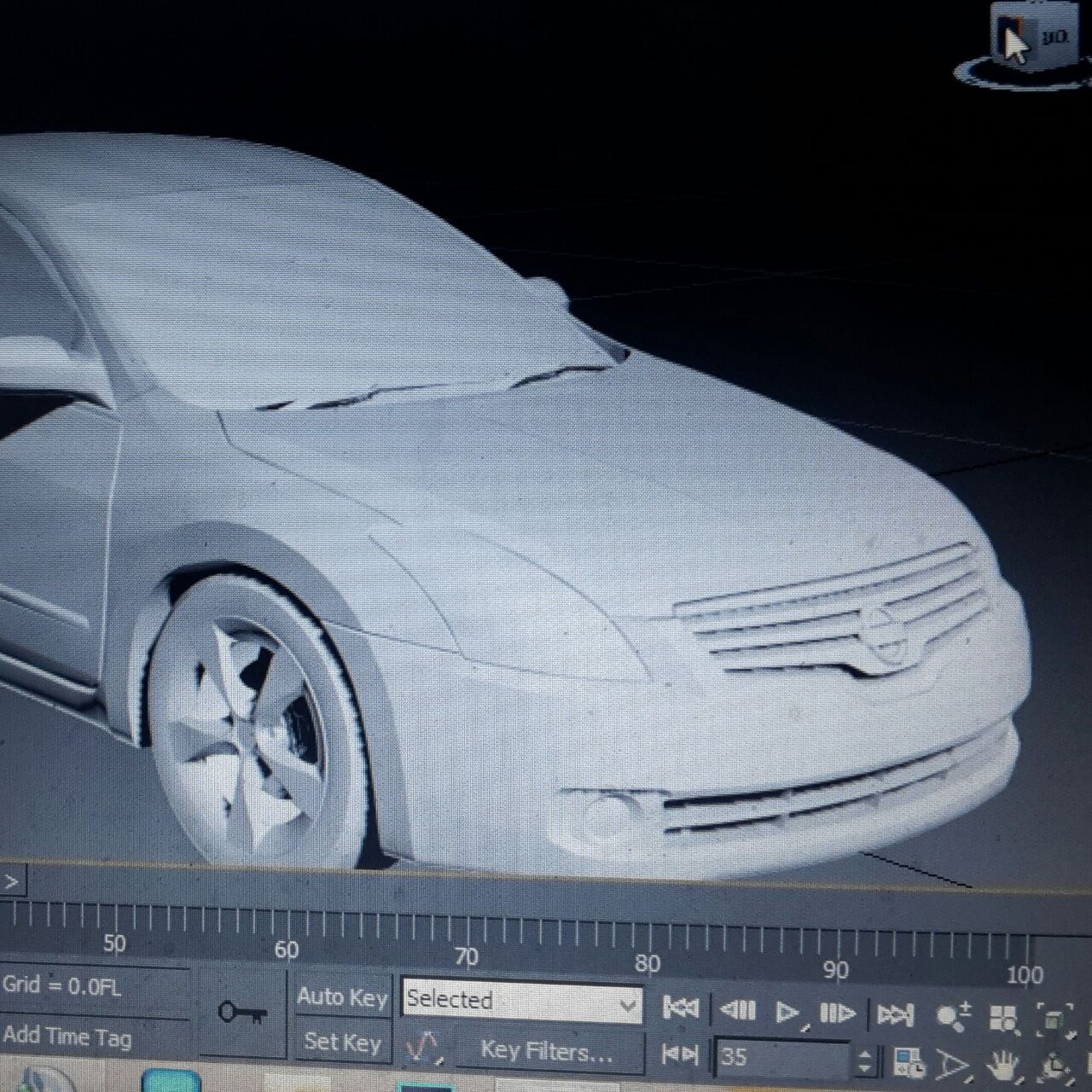The image size is (1092, 1092).
Task: Open the Time Configuration dialog icon
Action: click(x=907, y=1063)
